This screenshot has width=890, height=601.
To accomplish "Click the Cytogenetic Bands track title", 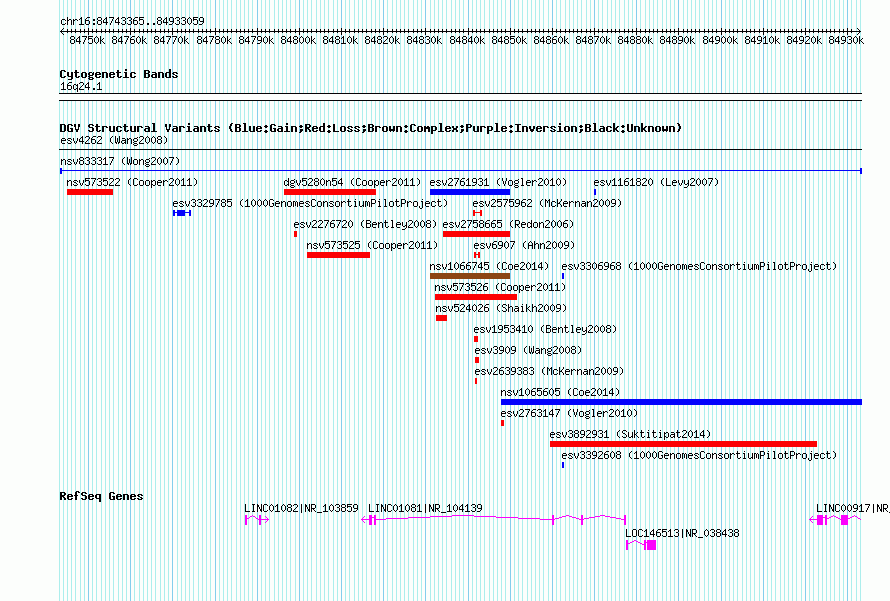I will tap(119, 74).
